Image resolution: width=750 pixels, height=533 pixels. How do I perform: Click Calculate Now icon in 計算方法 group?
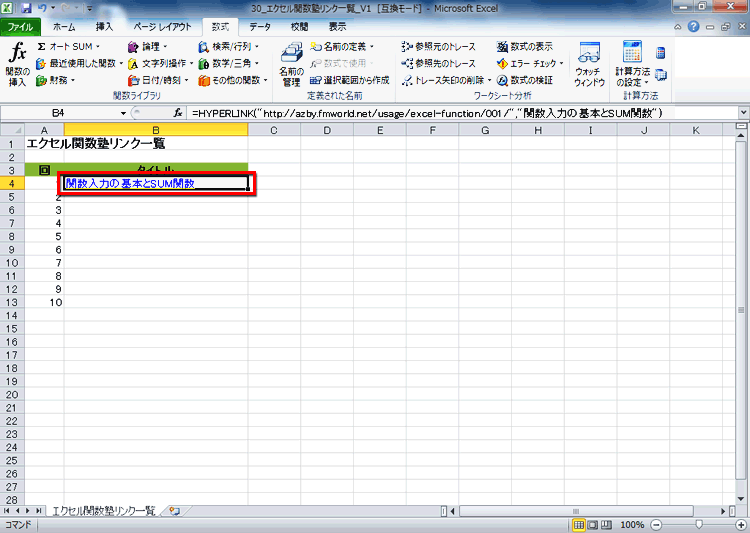pyautogui.click(x=661, y=53)
